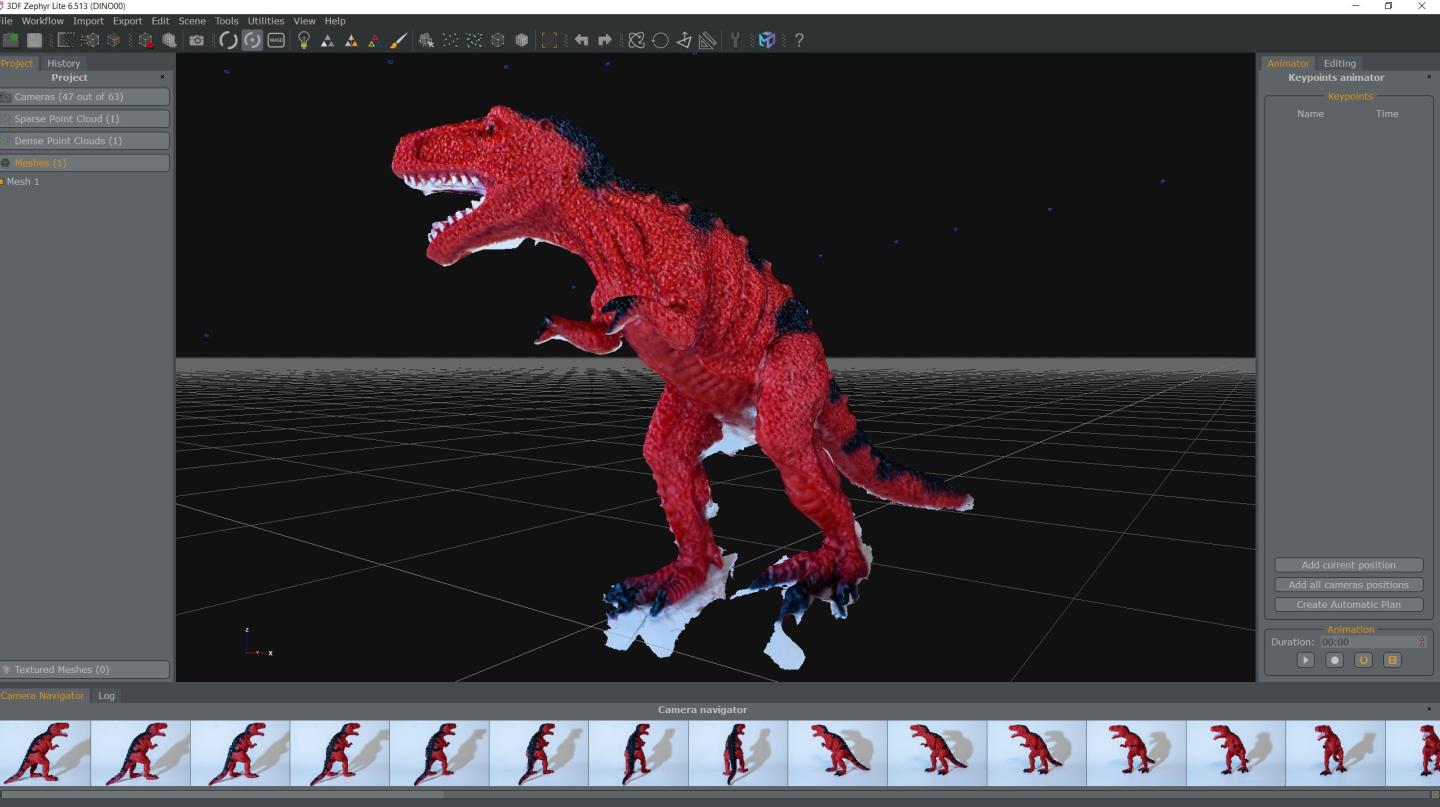This screenshot has width=1440, height=807.
Task: Switch to the Log tab
Action: coord(106,695)
